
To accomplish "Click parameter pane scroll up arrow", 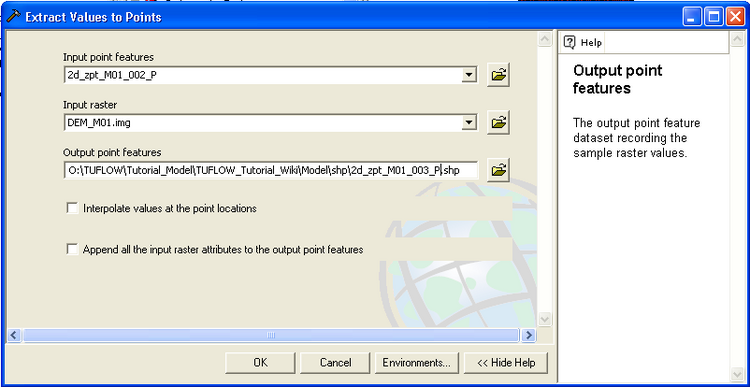I will point(545,39).
